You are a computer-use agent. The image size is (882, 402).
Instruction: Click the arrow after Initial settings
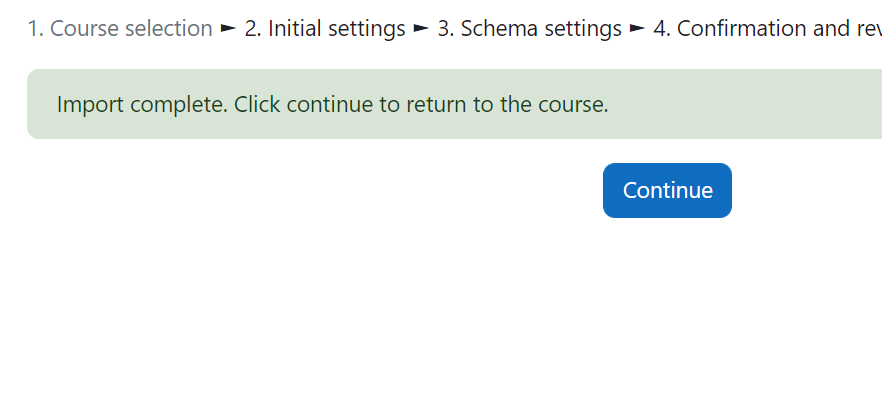pyautogui.click(x=421, y=29)
